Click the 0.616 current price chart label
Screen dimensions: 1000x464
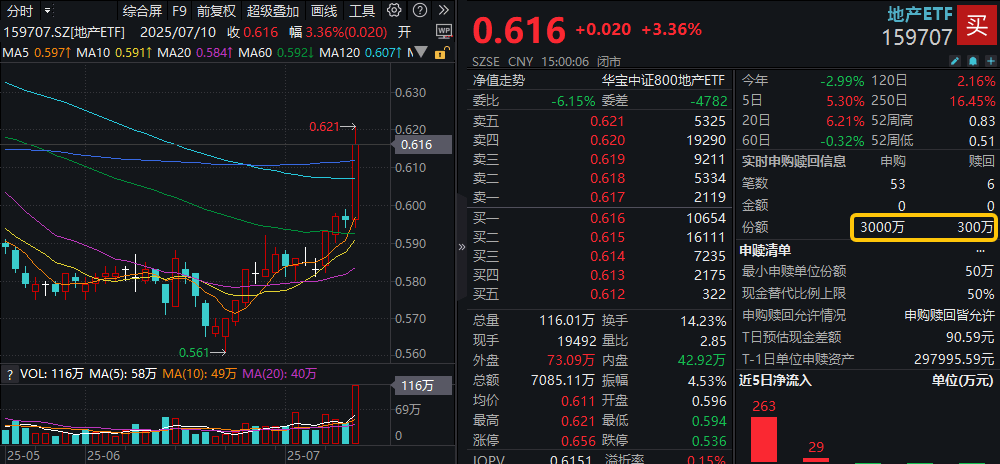(421, 145)
